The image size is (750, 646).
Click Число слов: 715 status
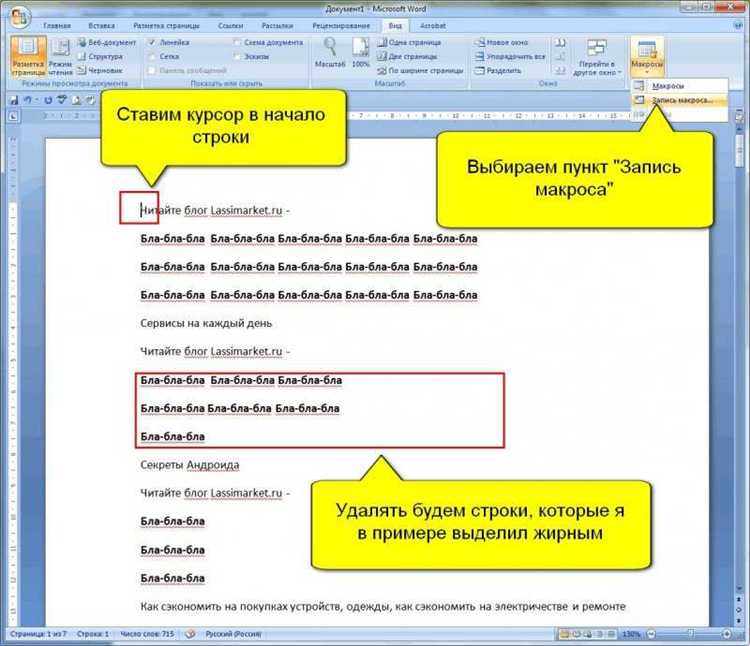point(147,634)
